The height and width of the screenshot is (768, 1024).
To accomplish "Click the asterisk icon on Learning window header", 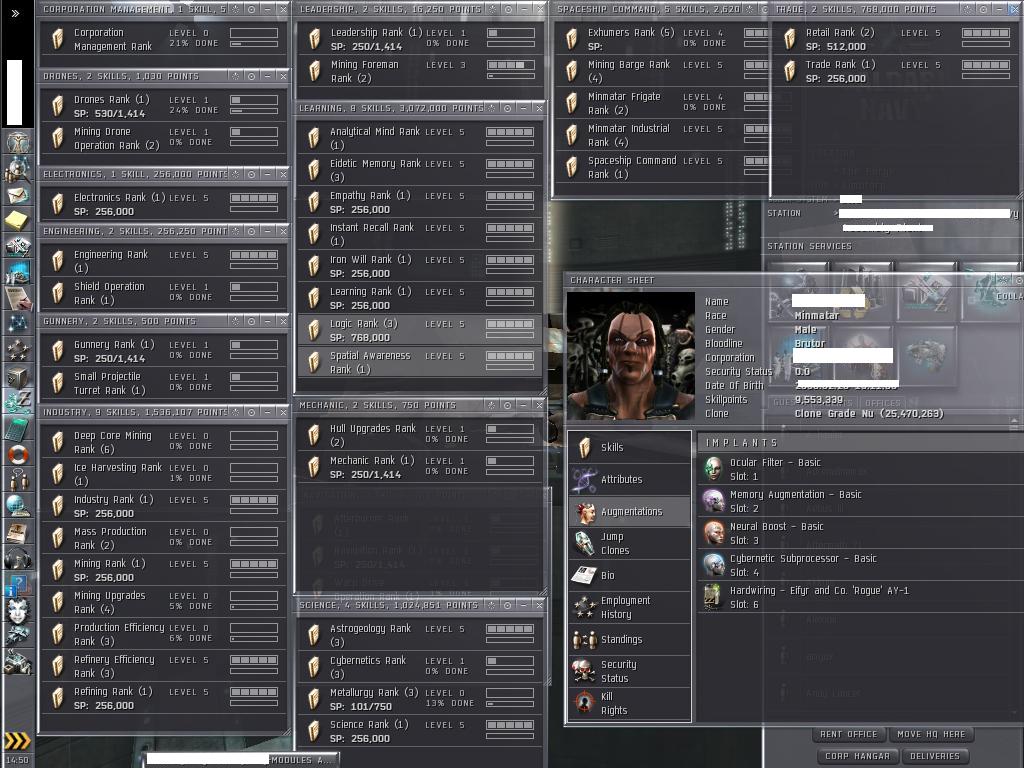I will click(x=493, y=108).
